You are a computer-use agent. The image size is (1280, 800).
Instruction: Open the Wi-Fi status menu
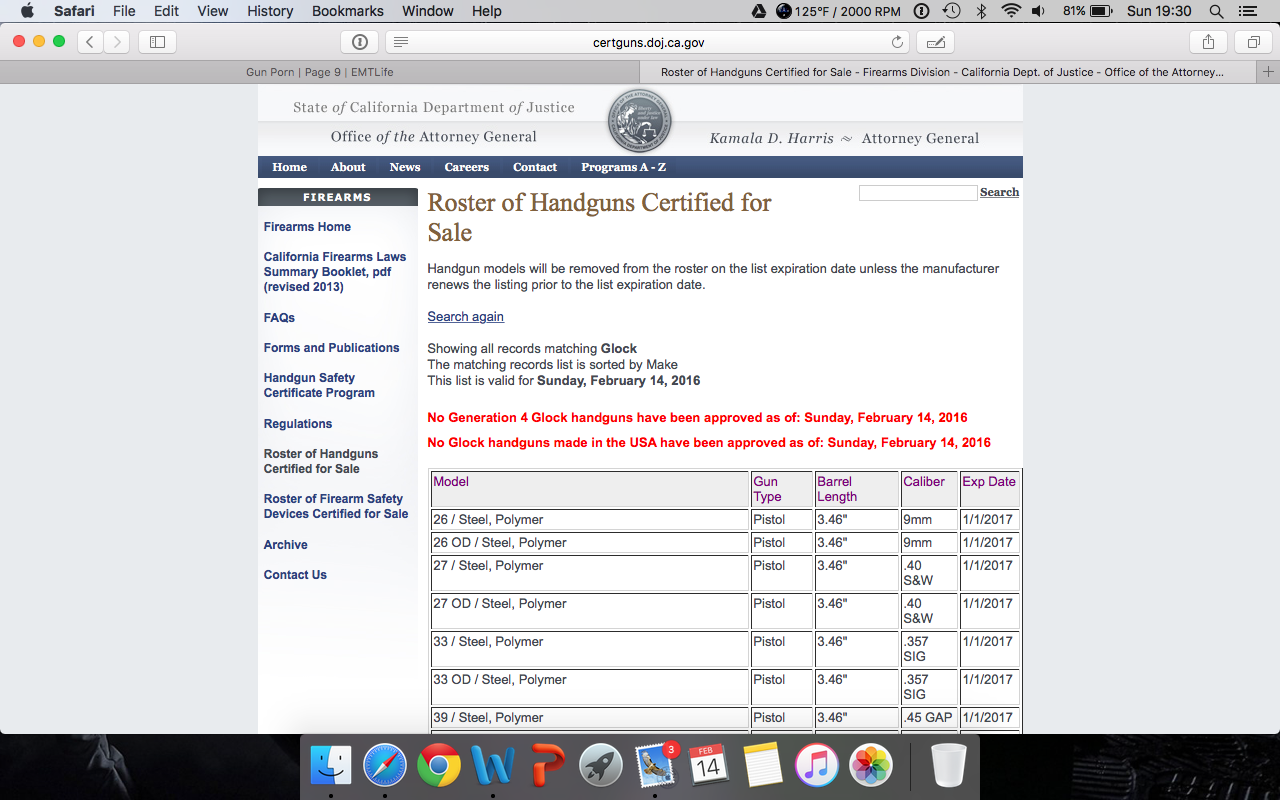[1011, 11]
